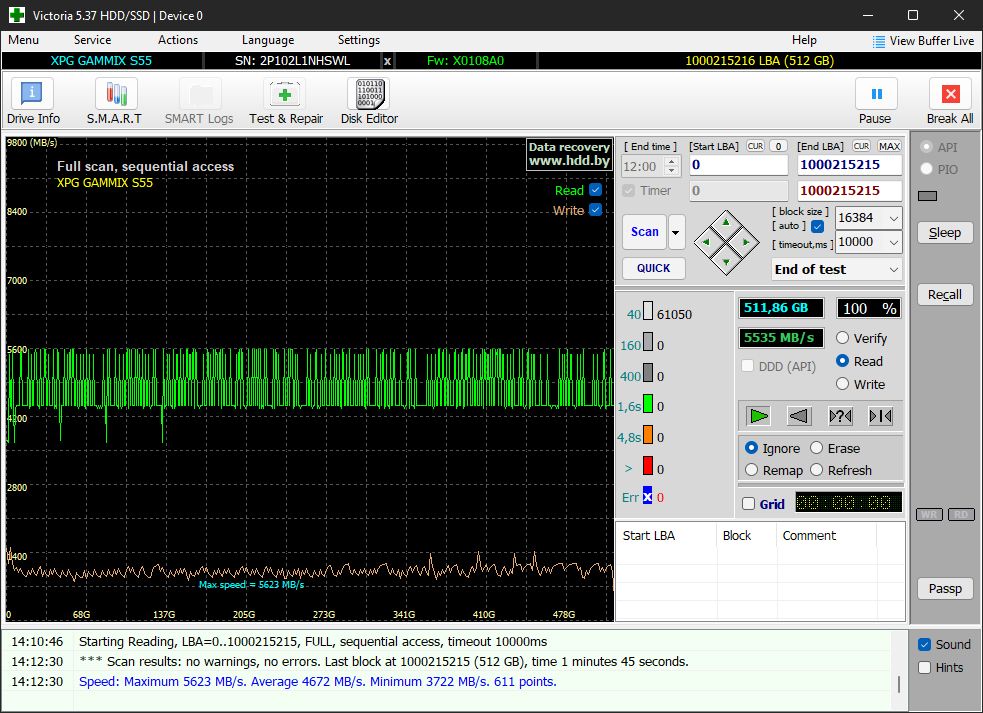Open the S.M.A.R.T attributes view
Screen dimensions: 983x713
tap(115, 102)
